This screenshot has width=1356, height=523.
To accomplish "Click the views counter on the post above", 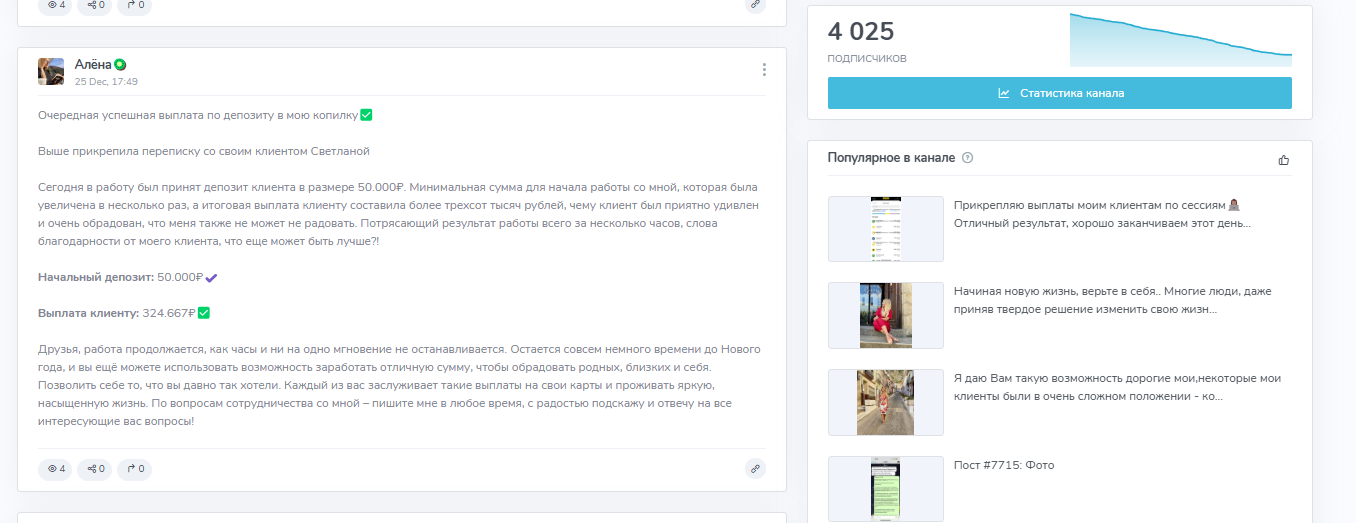I will click(55, 5).
